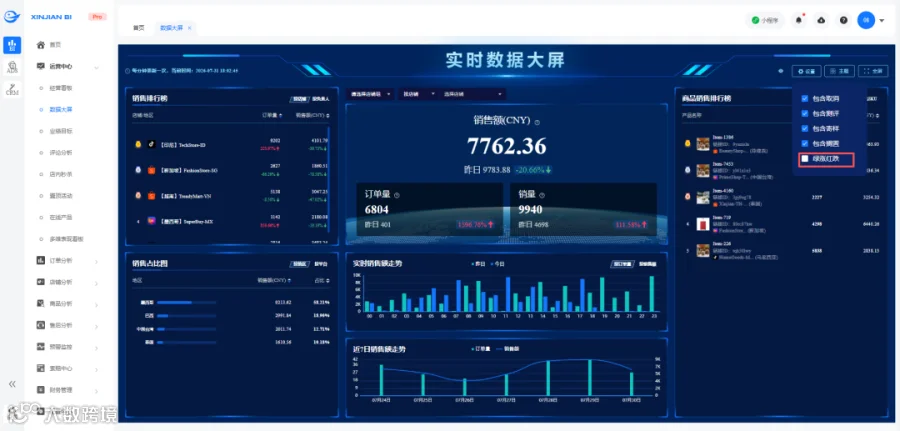Click the platform icon of SuperBuy-MX row
Image resolution: width=900 pixels, height=431 pixels.
(x=152, y=221)
